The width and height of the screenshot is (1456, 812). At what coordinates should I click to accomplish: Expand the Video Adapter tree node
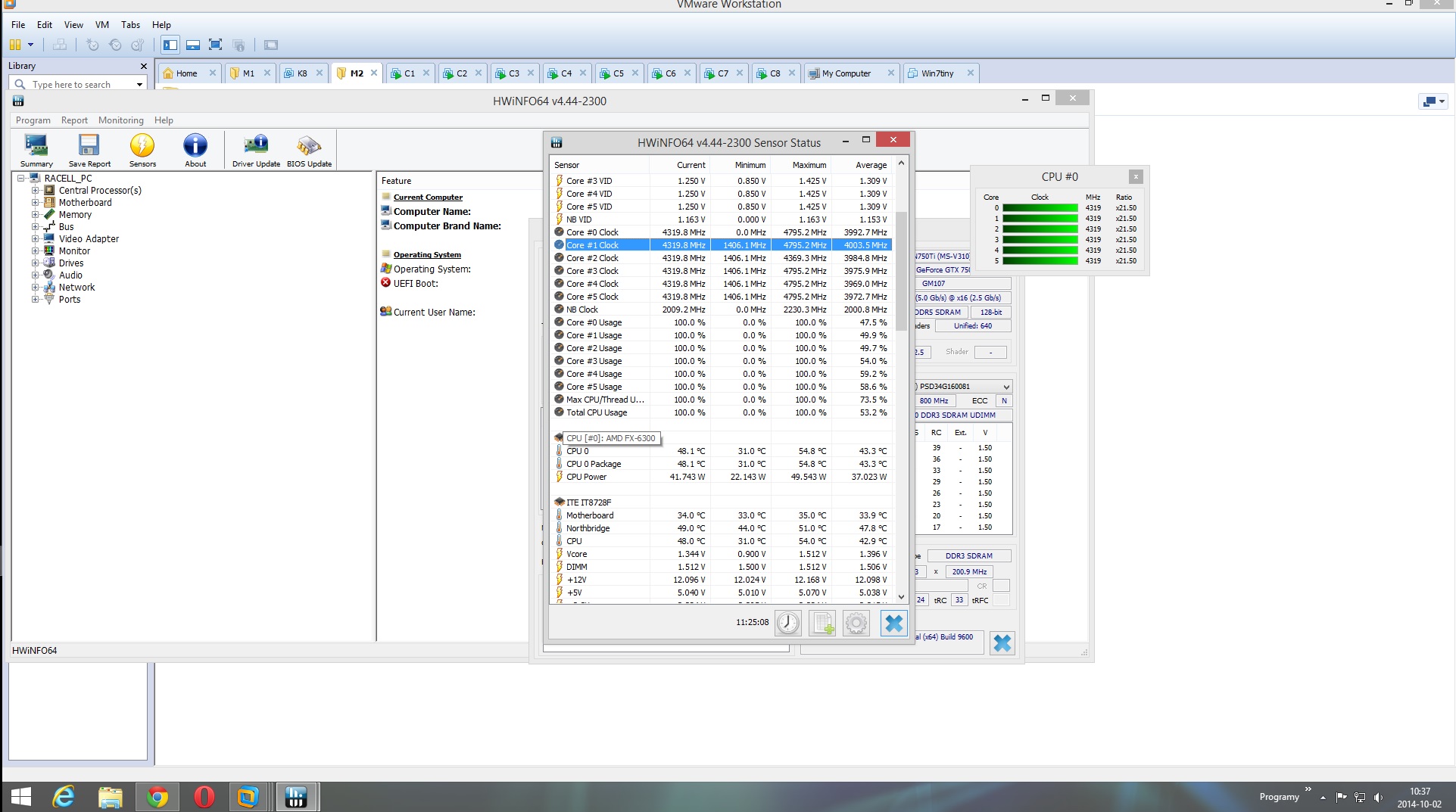(35, 239)
